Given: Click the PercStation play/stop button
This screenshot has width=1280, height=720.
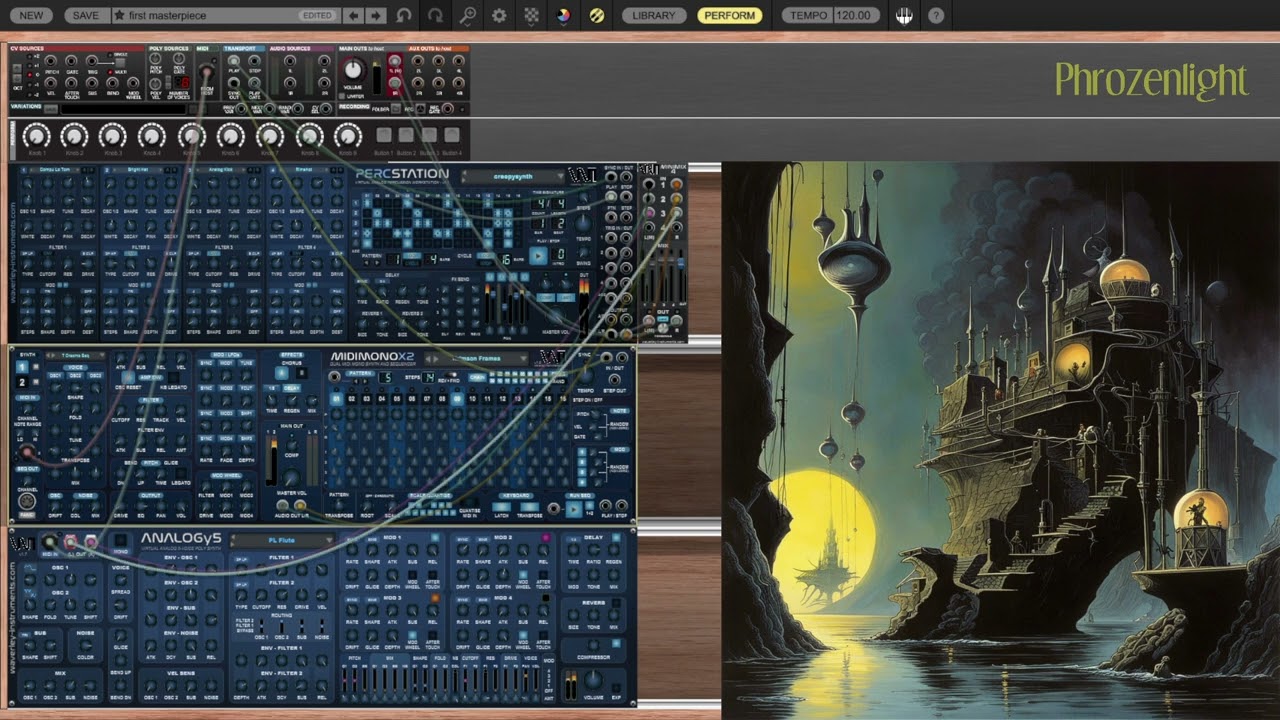Looking at the screenshot, I should 538,256.
